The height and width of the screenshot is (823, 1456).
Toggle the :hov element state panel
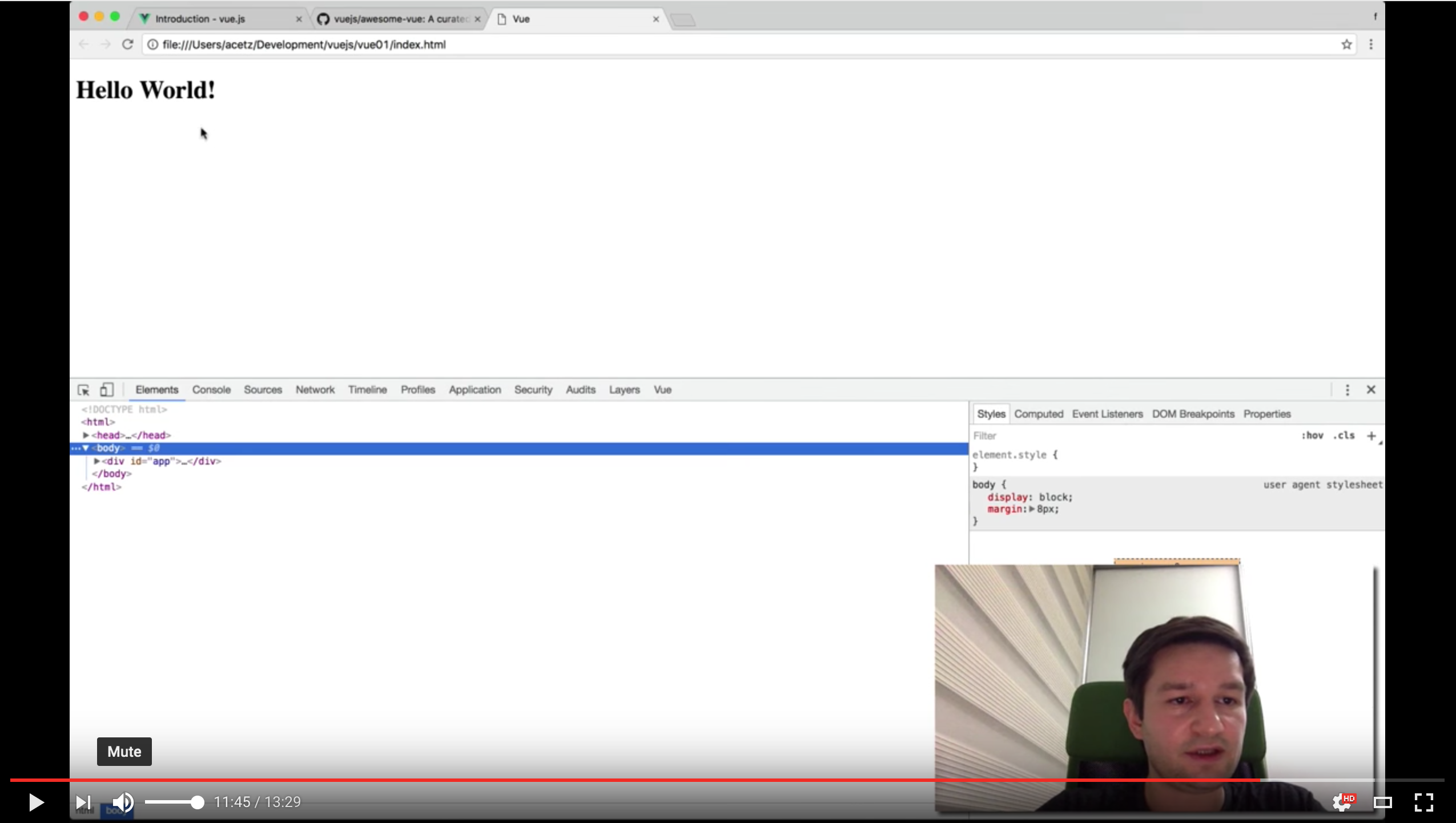(1312, 435)
